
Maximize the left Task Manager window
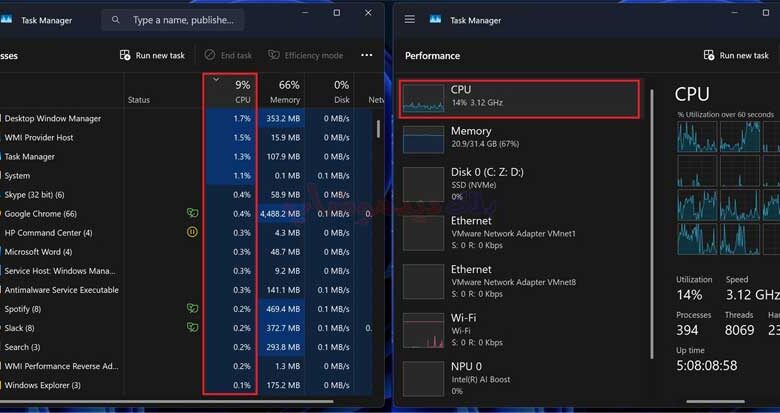coord(337,13)
